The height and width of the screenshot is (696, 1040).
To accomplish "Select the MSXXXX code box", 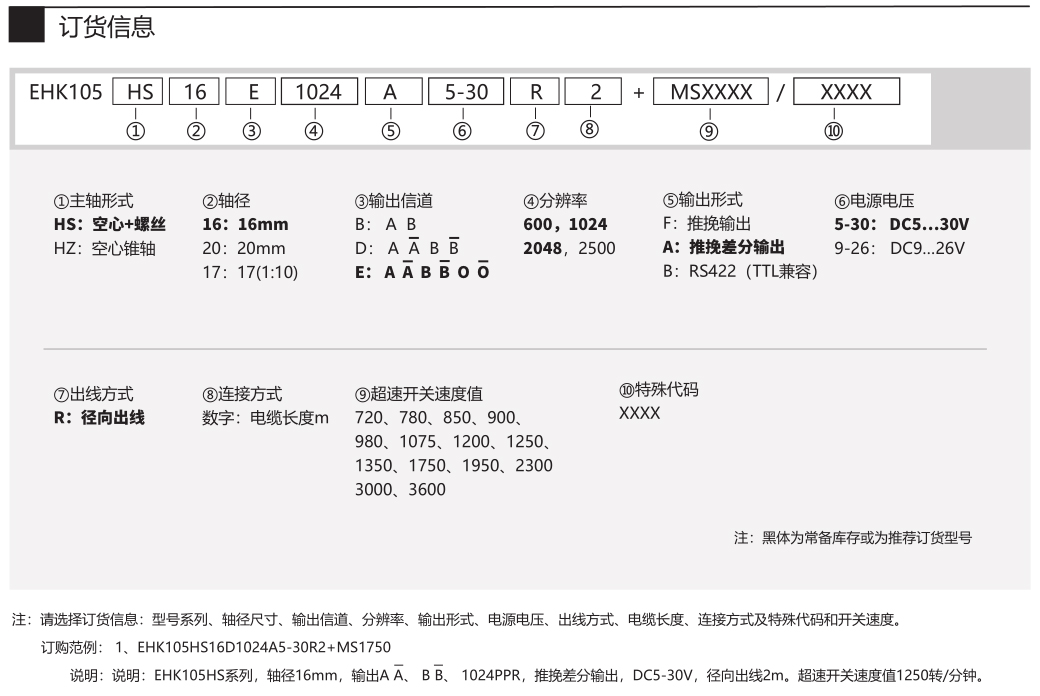I will pos(710,92).
